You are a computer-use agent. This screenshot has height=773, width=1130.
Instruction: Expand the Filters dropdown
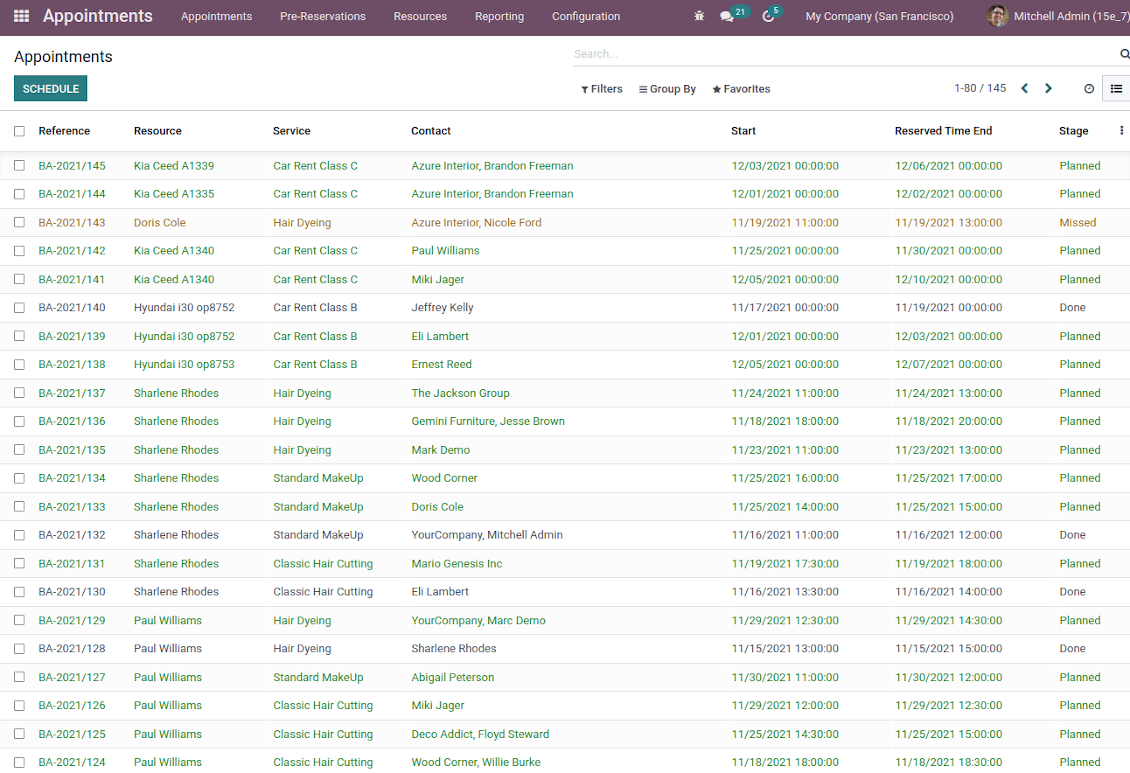point(602,89)
